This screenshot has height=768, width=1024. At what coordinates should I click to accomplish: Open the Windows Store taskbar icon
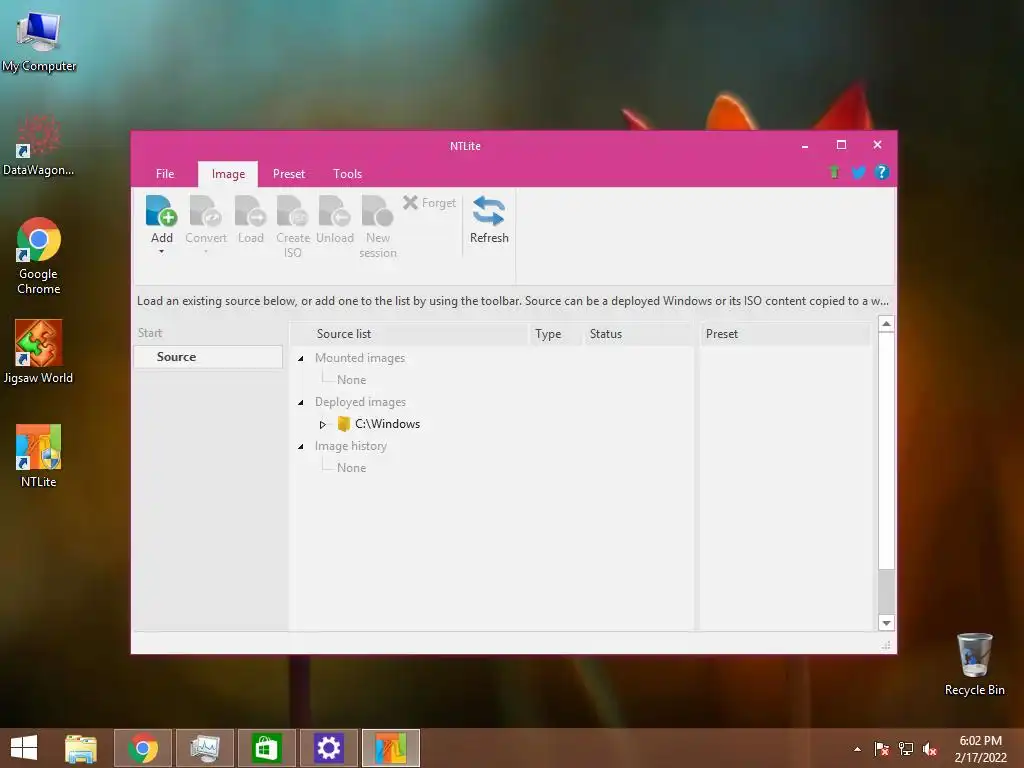pos(266,748)
